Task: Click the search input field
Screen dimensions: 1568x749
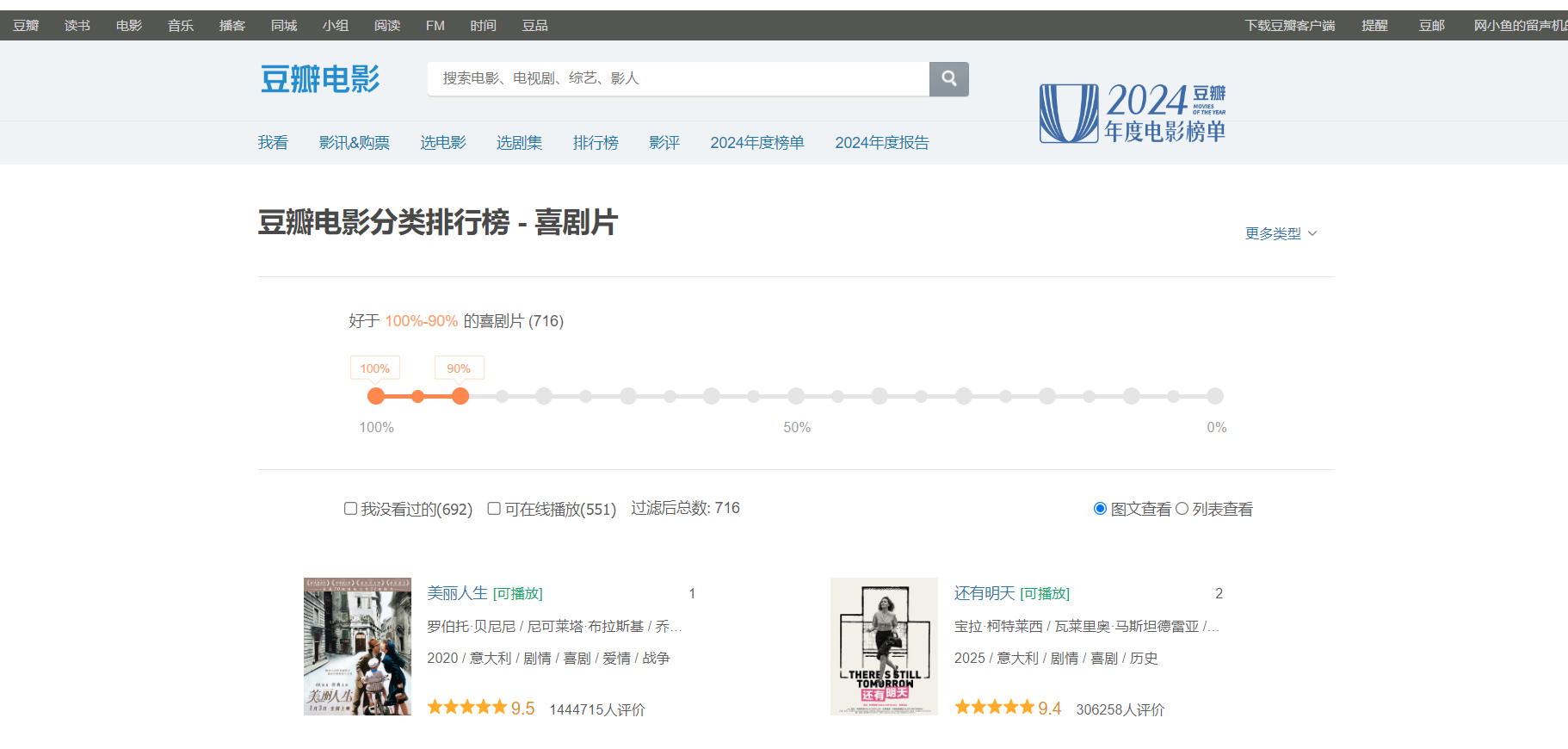Action: [x=678, y=78]
